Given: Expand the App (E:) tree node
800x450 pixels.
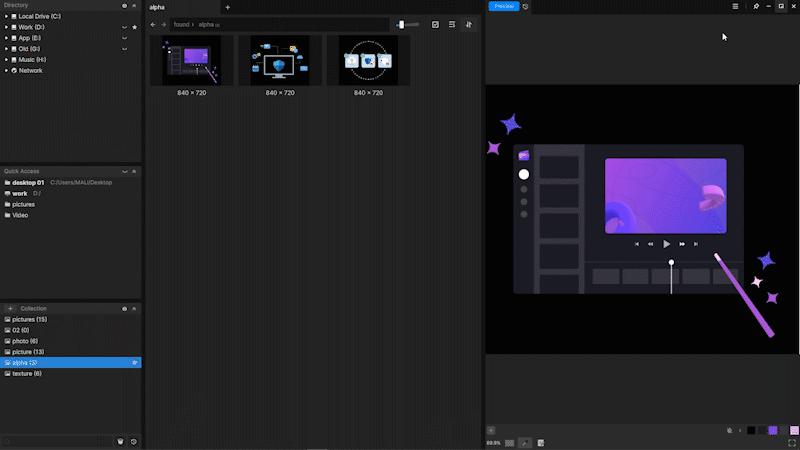Looking at the screenshot, I should pyautogui.click(x=6, y=38).
